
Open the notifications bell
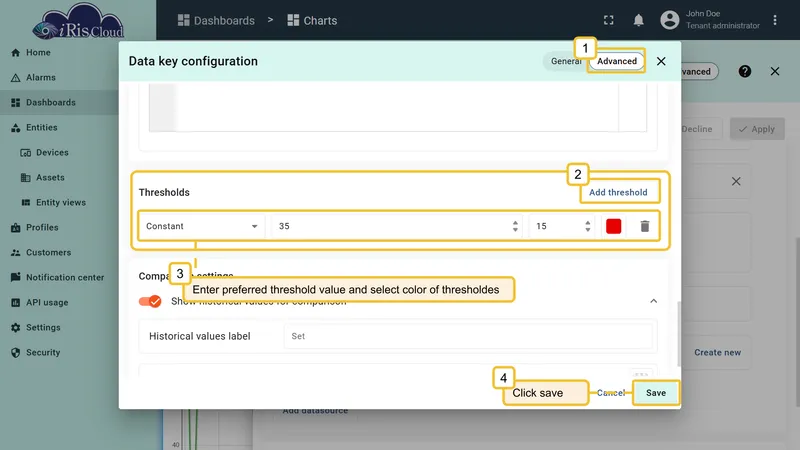click(x=638, y=20)
